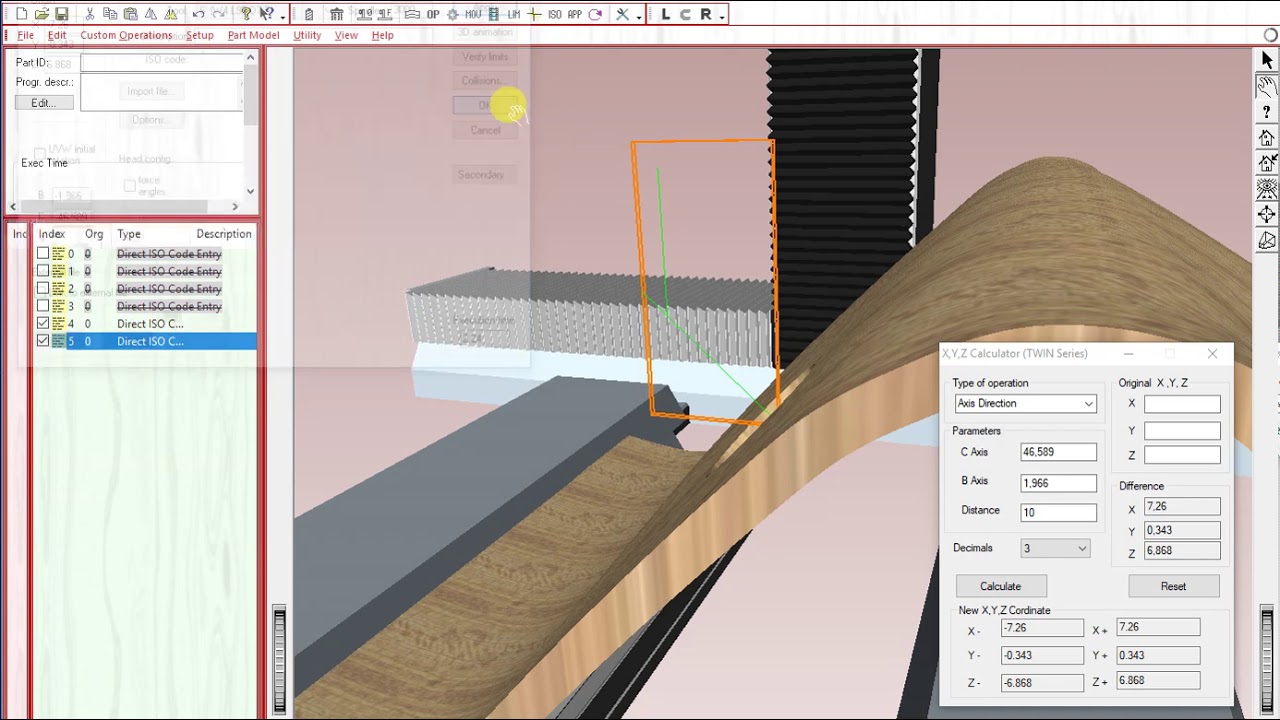The height and width of the screenshot is (720, 1280).
Task: Open the View menu
Action: coord(346,35)
